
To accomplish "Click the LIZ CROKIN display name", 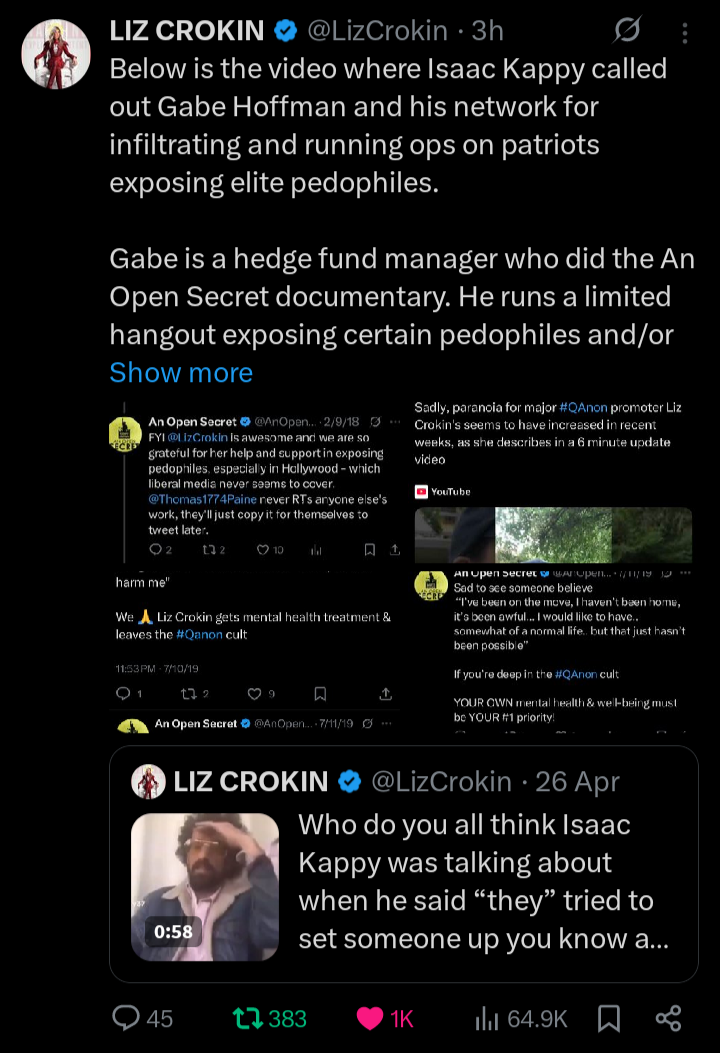I will coord(187,31).
